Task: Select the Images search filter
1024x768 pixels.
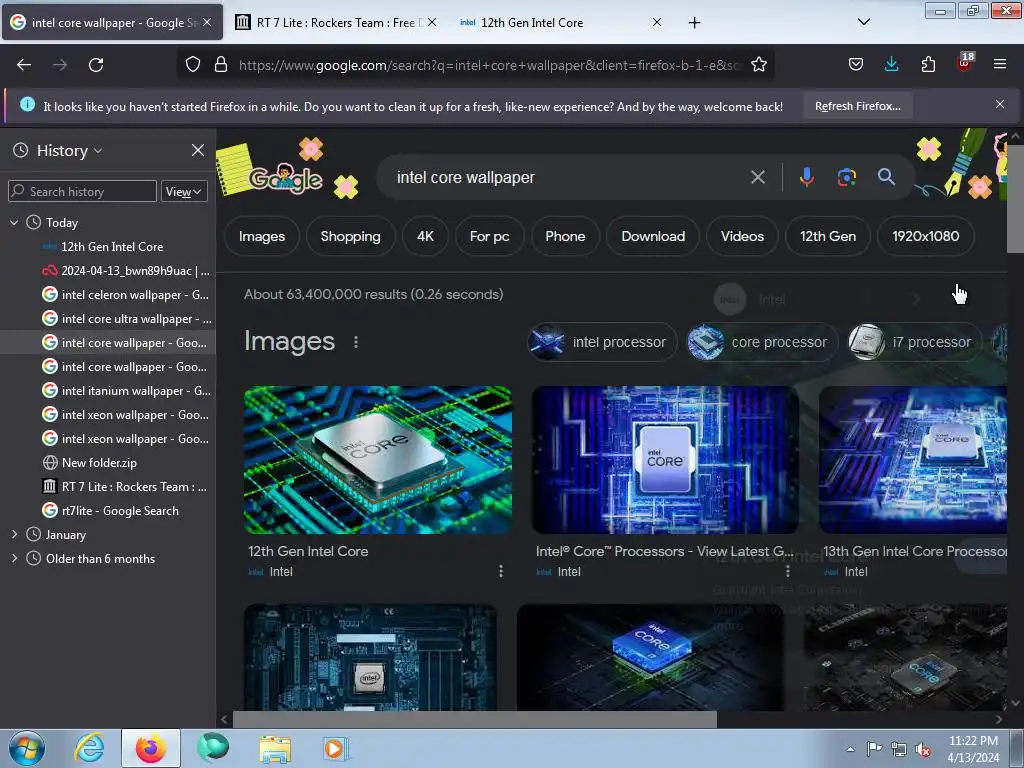Action: [262, 236]
